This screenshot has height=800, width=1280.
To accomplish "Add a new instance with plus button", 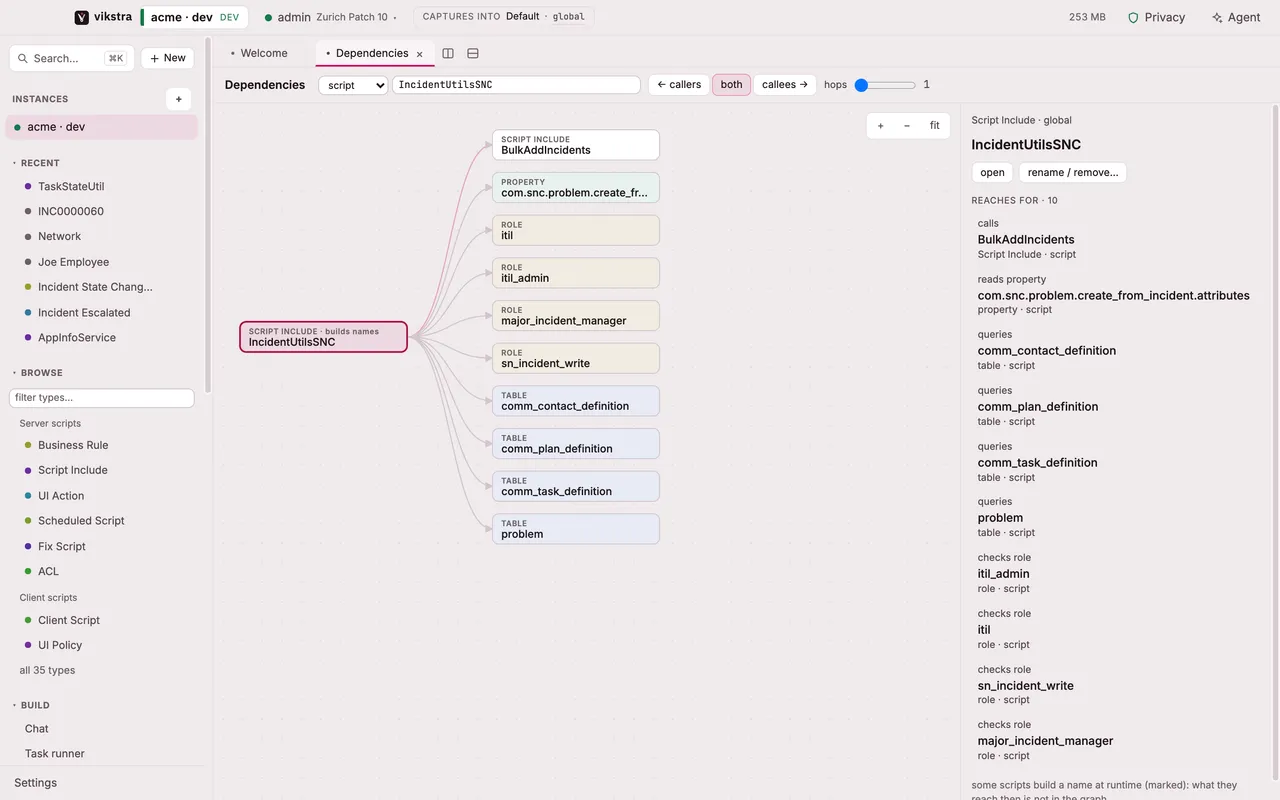I will (x=178, y=99).
